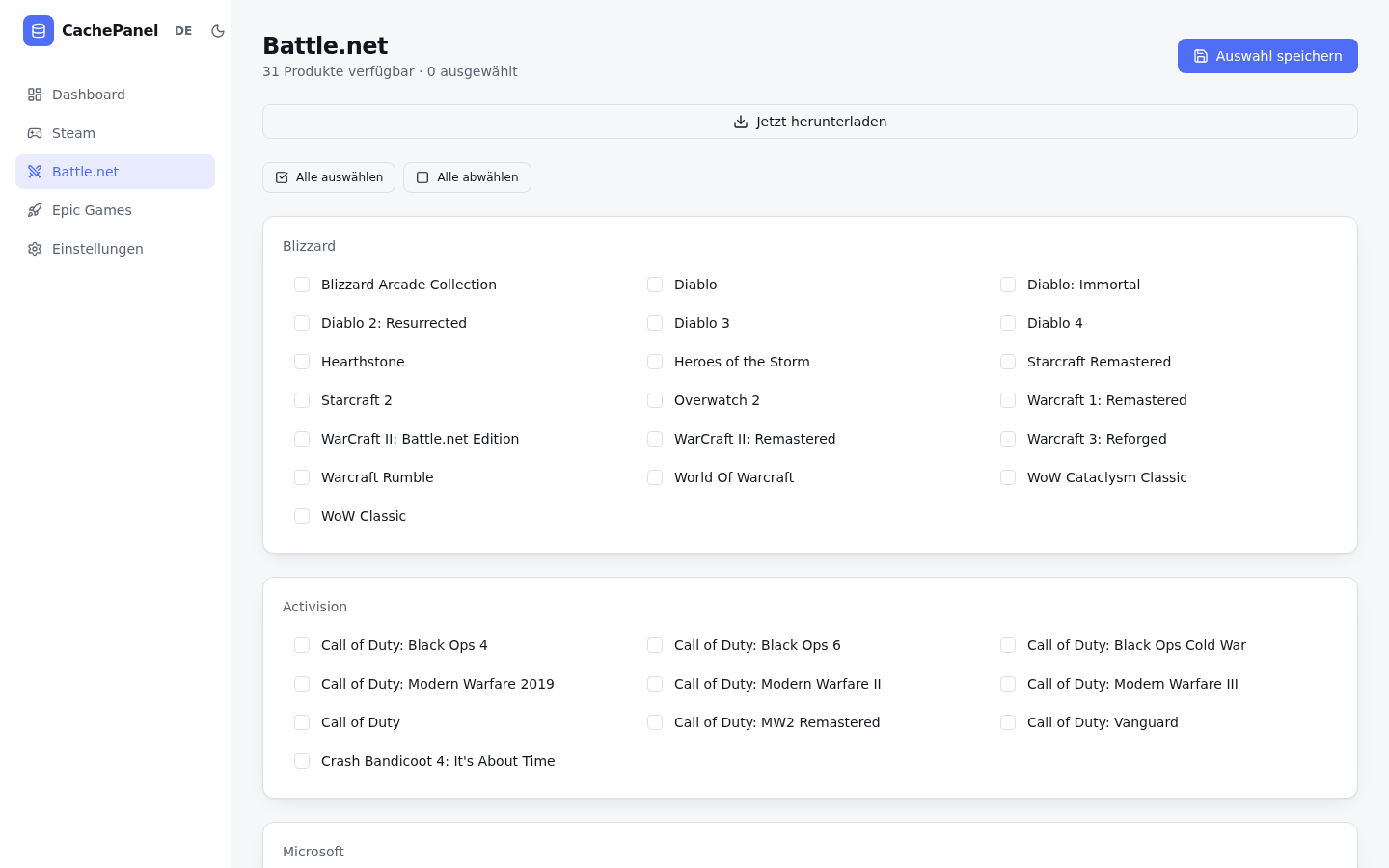Click the empty-box icon in Alle abwählen
The height and width of the screenshot is (868, 1389).
(422, 177)
